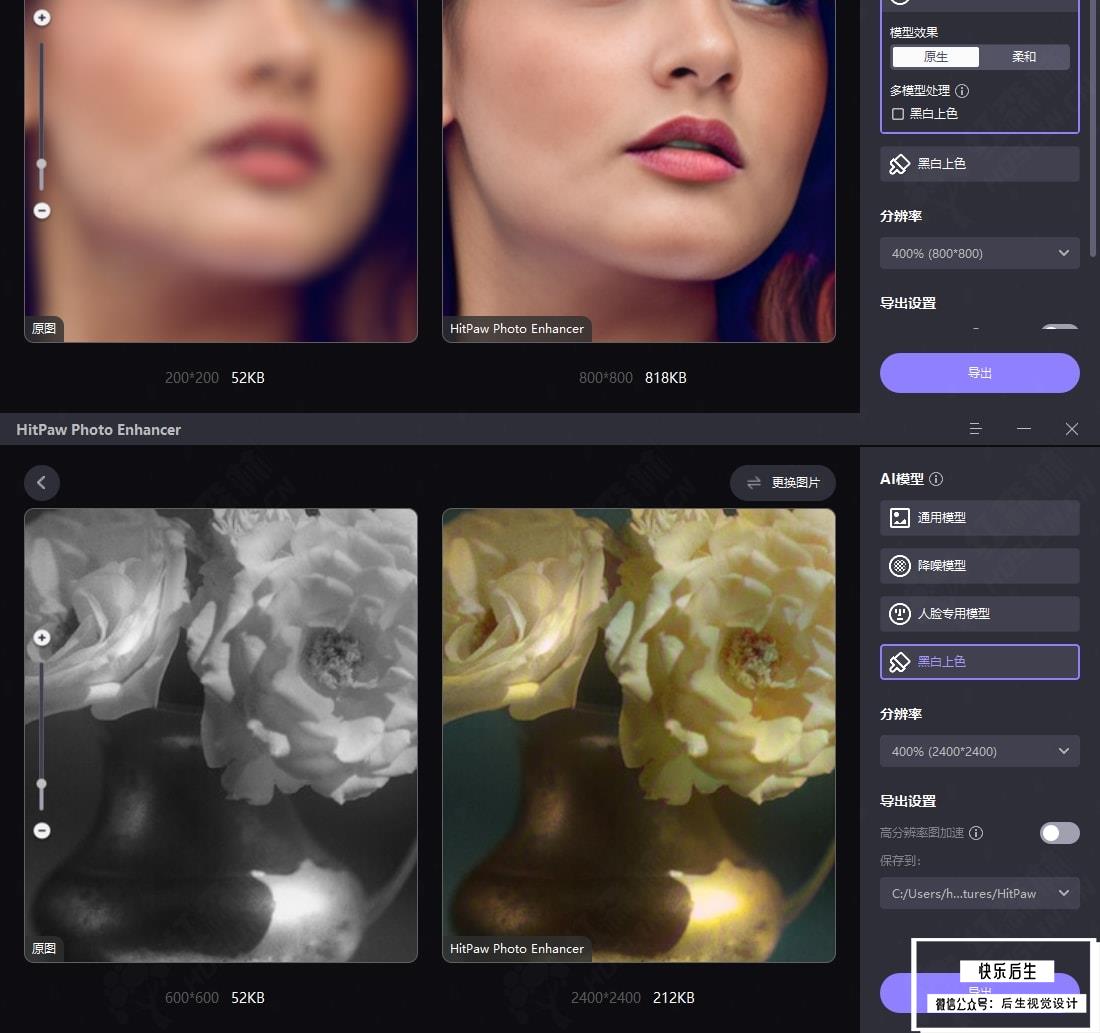Screen dimensions: 1100x1033
Task: Open the 多模型处理 info icon
Action: [x=962, y=91]
